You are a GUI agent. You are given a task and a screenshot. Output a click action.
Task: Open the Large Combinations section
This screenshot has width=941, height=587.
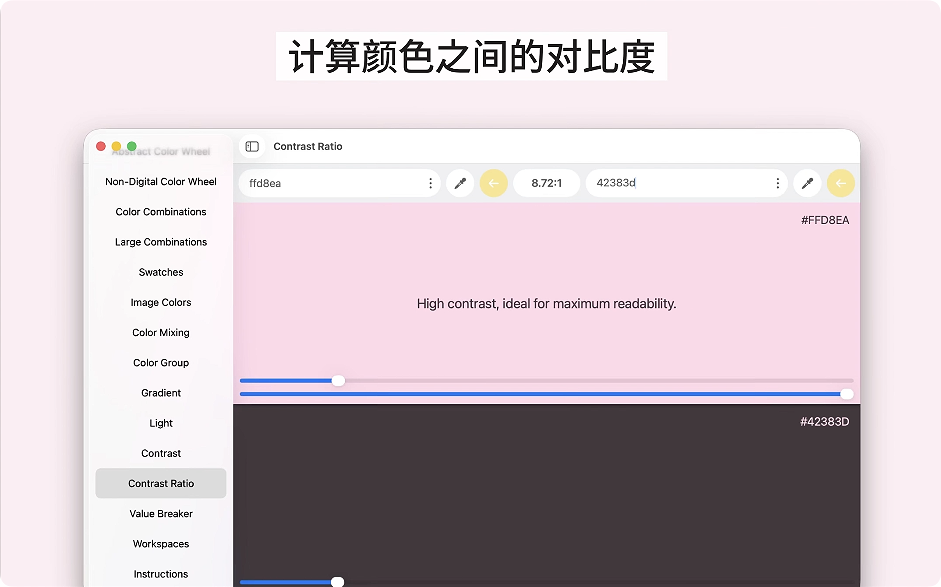pyautogui.click(x=160, y=241)
